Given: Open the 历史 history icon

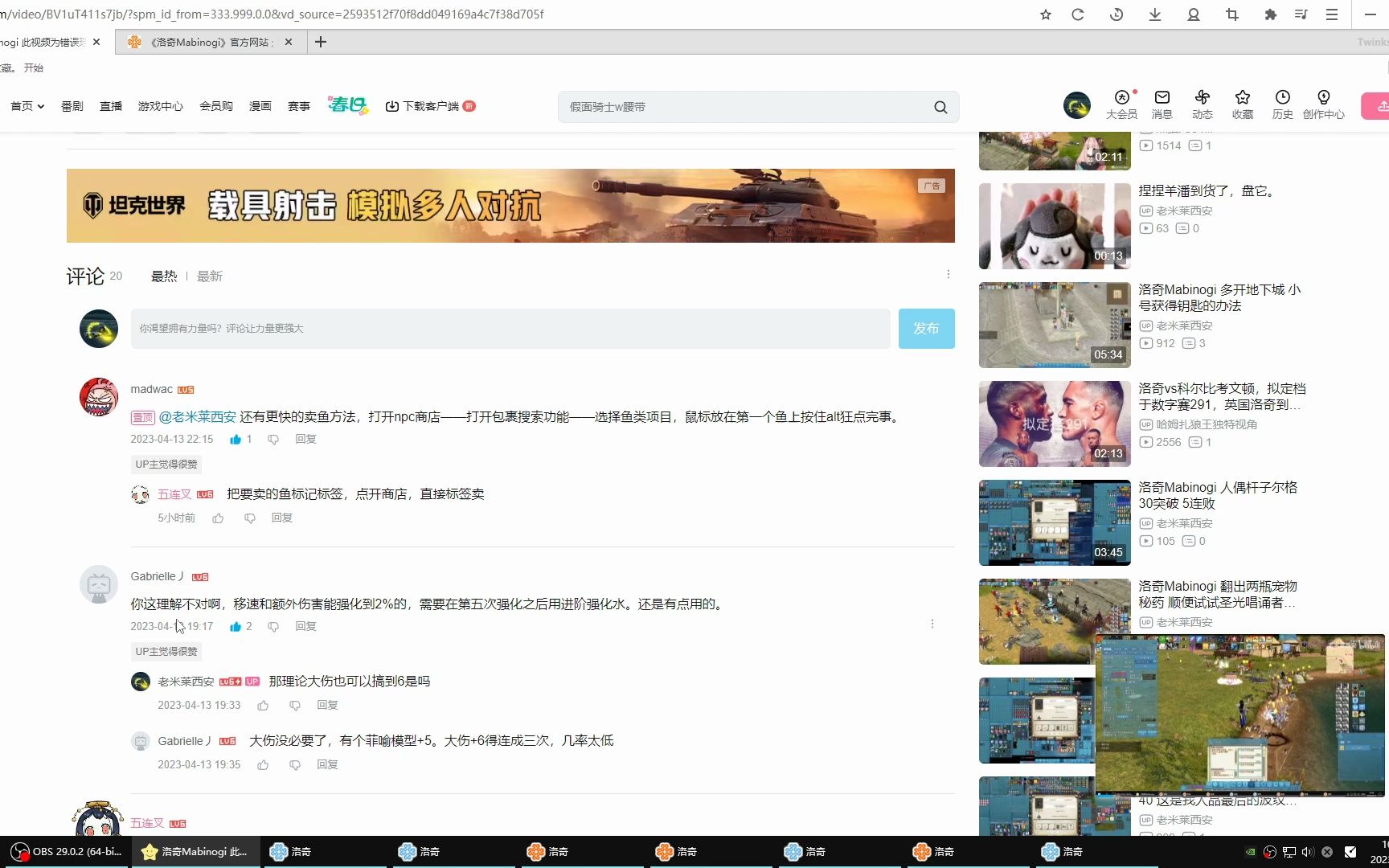Looking at the screenshot, I should click(1283, 105).
